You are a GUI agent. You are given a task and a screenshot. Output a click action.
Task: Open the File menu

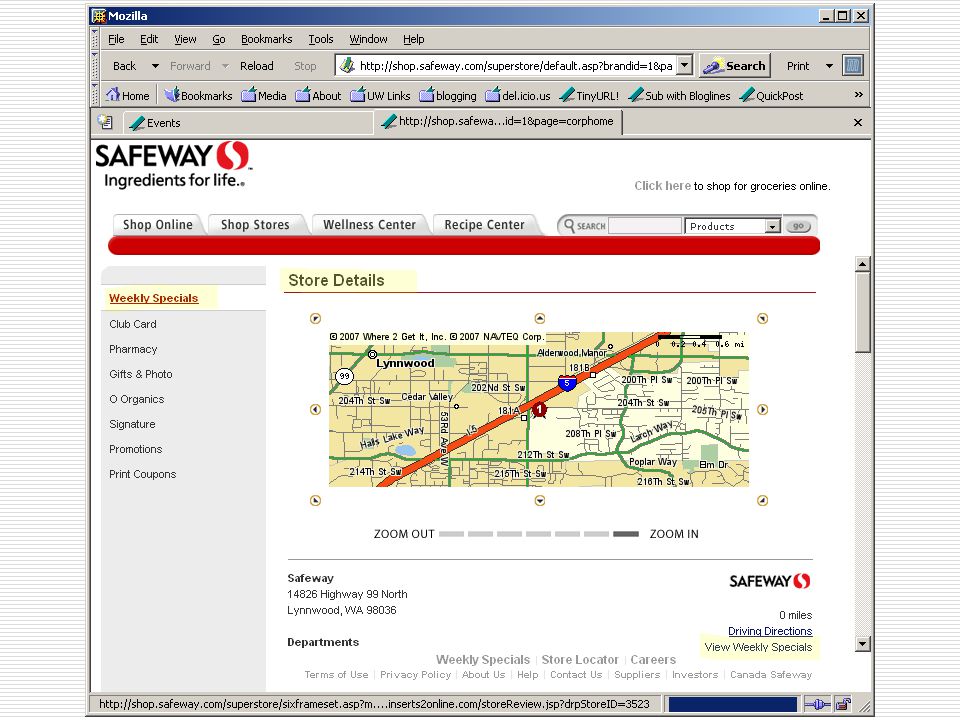click(x=116, y=39)
